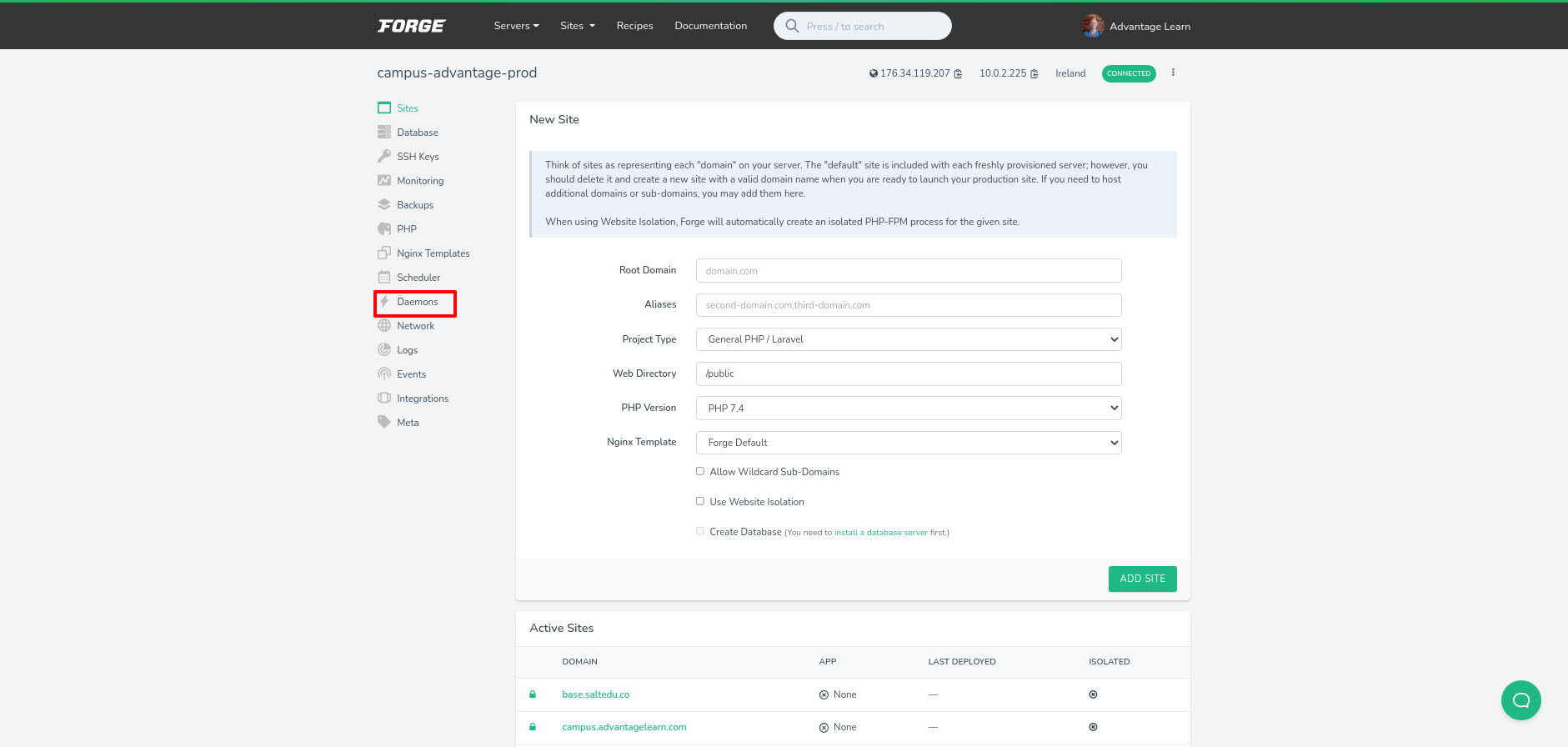Click the Events broadcast icon

pos(384,373)
